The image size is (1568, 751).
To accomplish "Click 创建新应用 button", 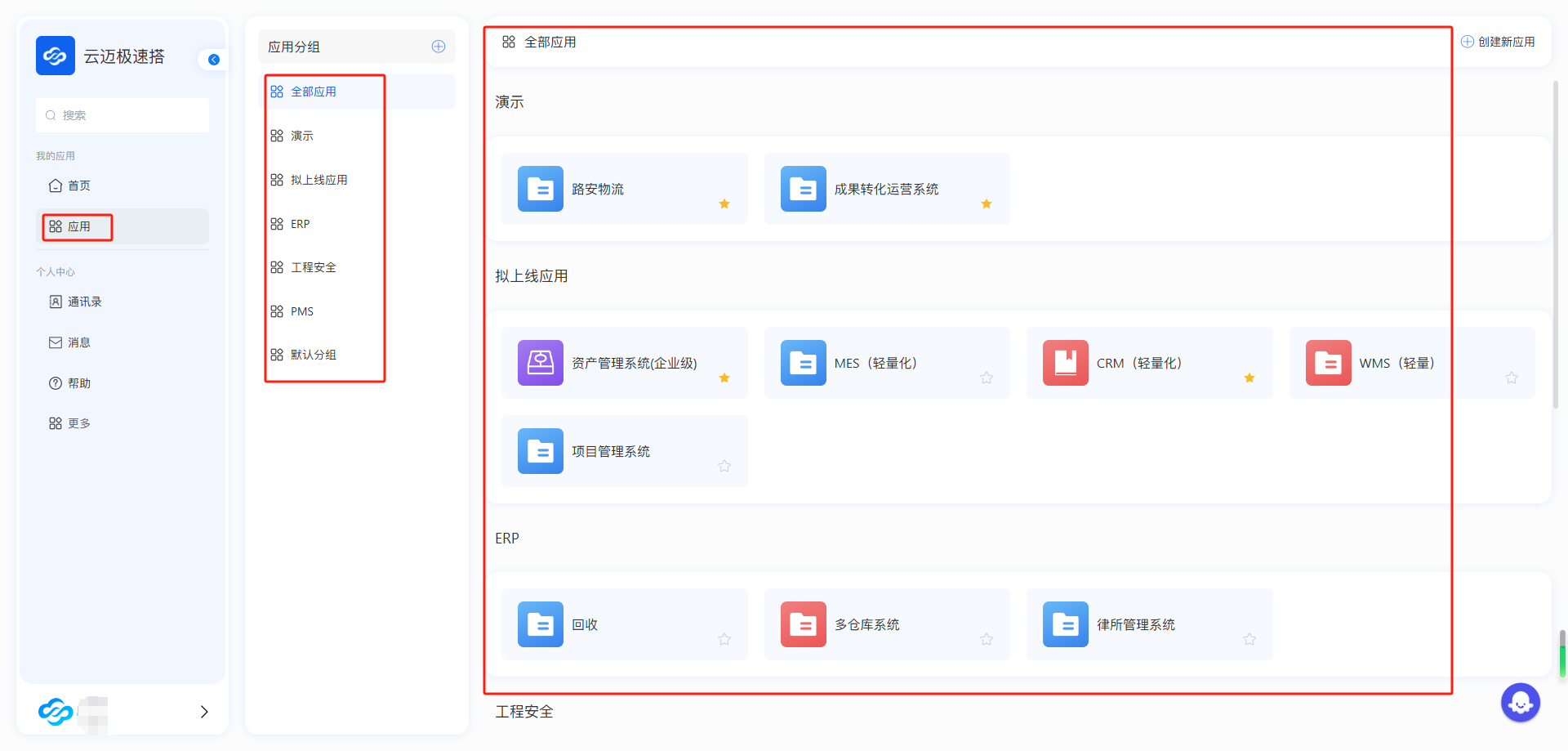I will [x=1498, y=42].
